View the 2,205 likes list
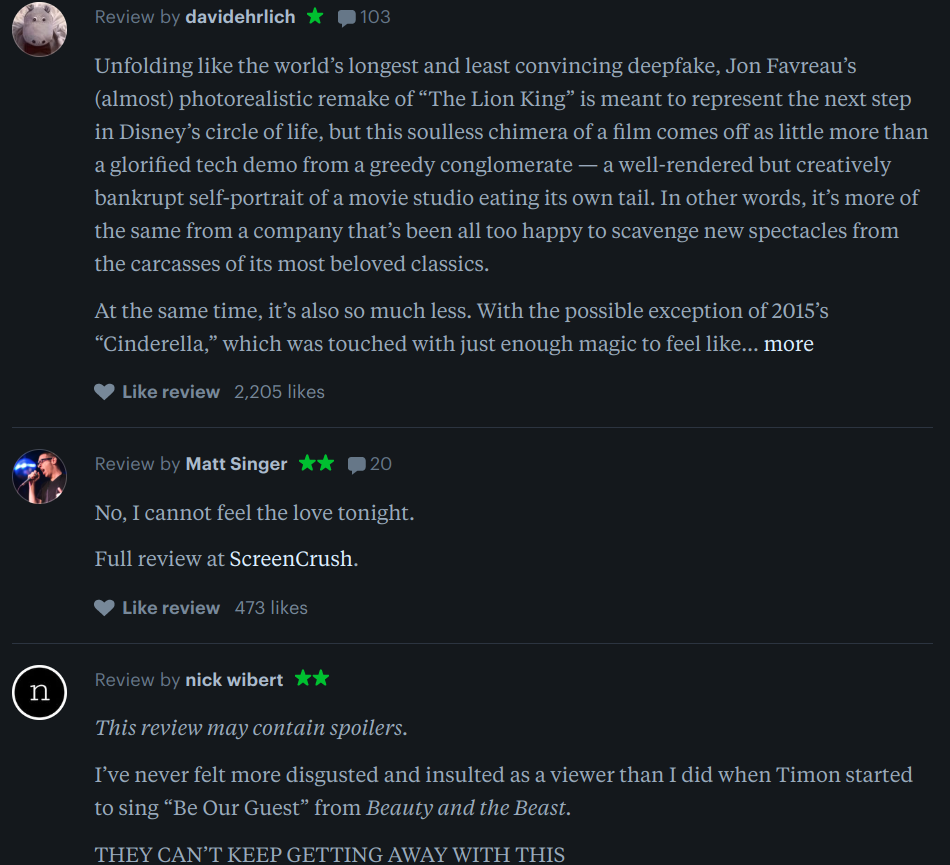The image size is (950, 865). tap(279, 392)
